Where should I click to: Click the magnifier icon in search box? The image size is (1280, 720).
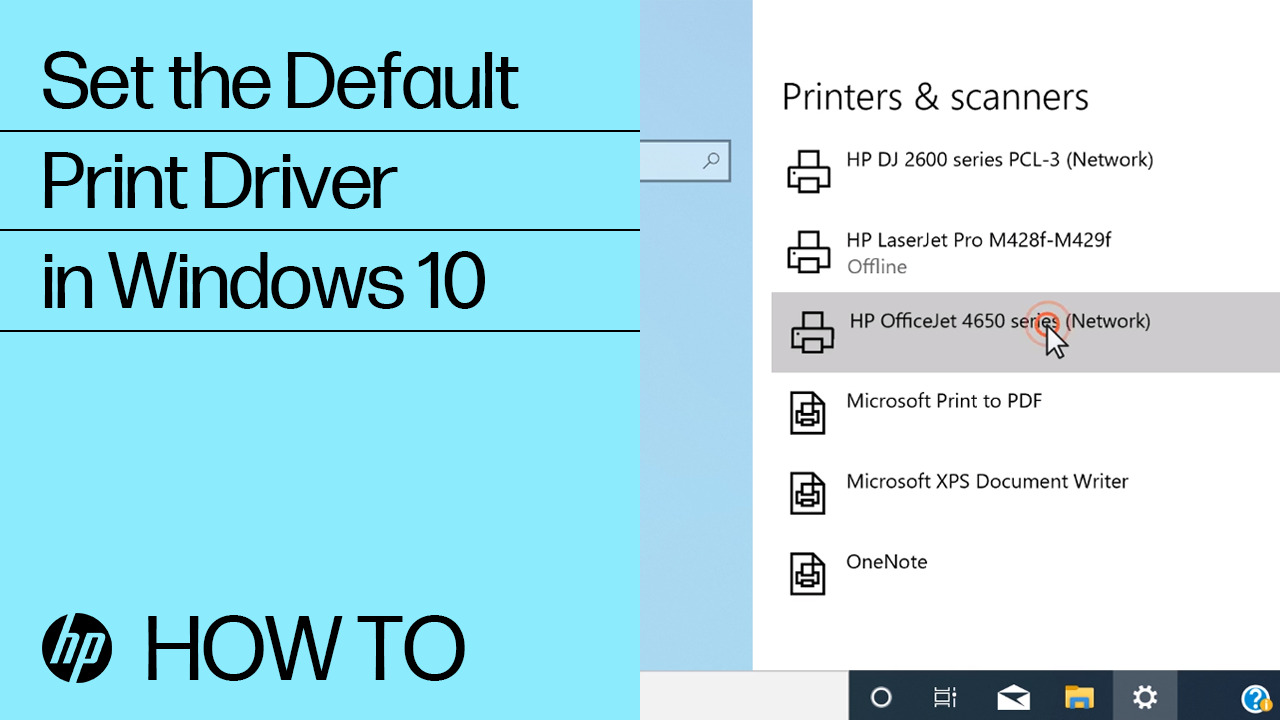712,160
